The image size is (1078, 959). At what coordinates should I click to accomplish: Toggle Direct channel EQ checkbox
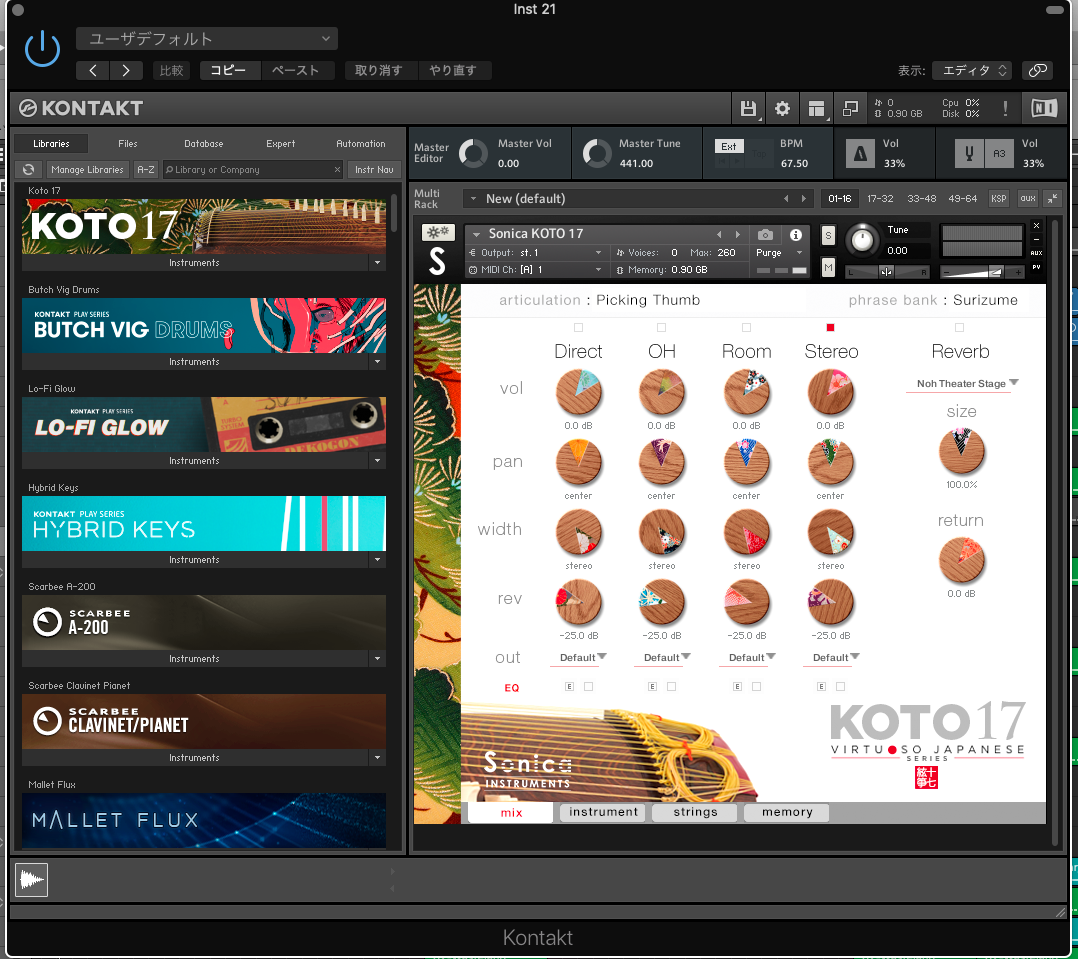pos(588,686)
